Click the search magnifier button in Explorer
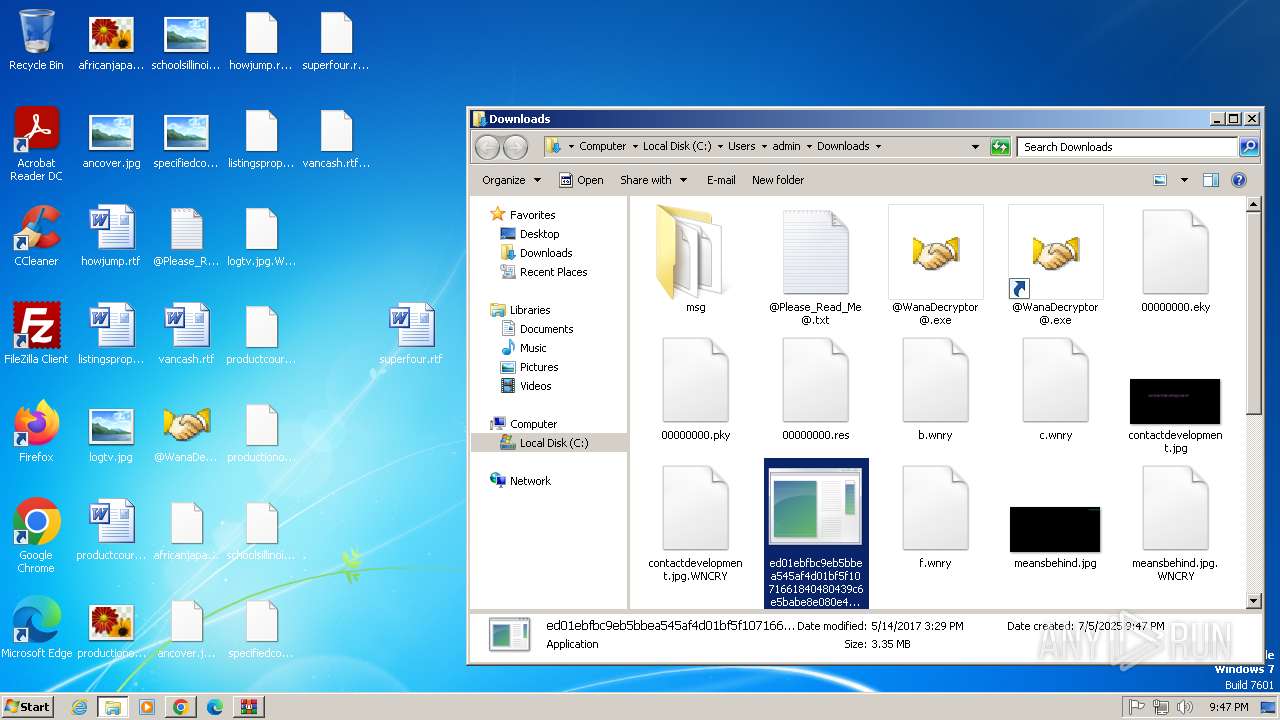This screenshot has height=720, width=1280. click(1249, 147)
